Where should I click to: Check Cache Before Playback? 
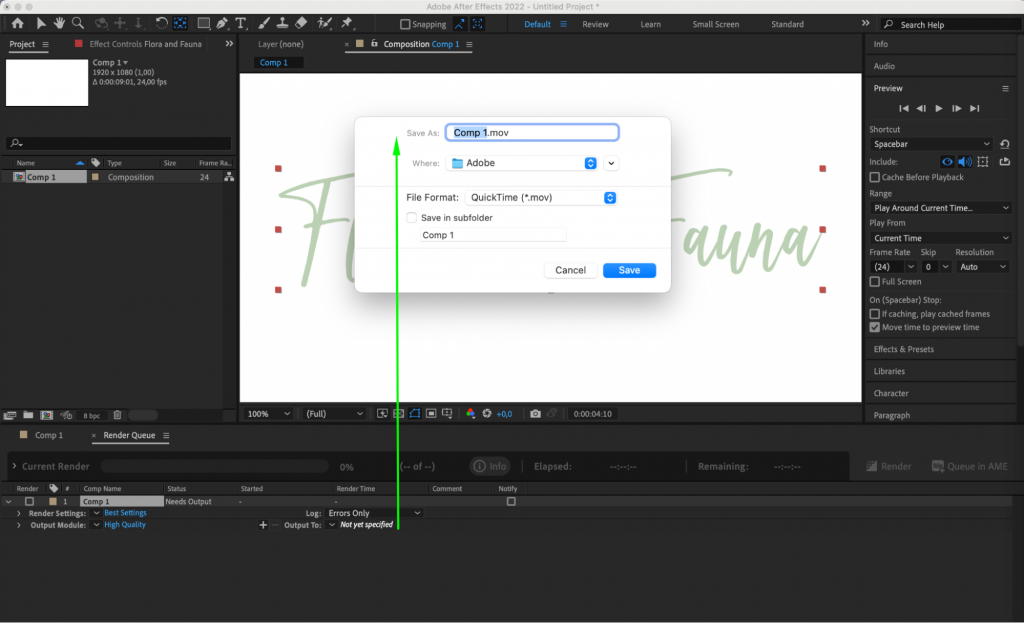coord(874,177)
